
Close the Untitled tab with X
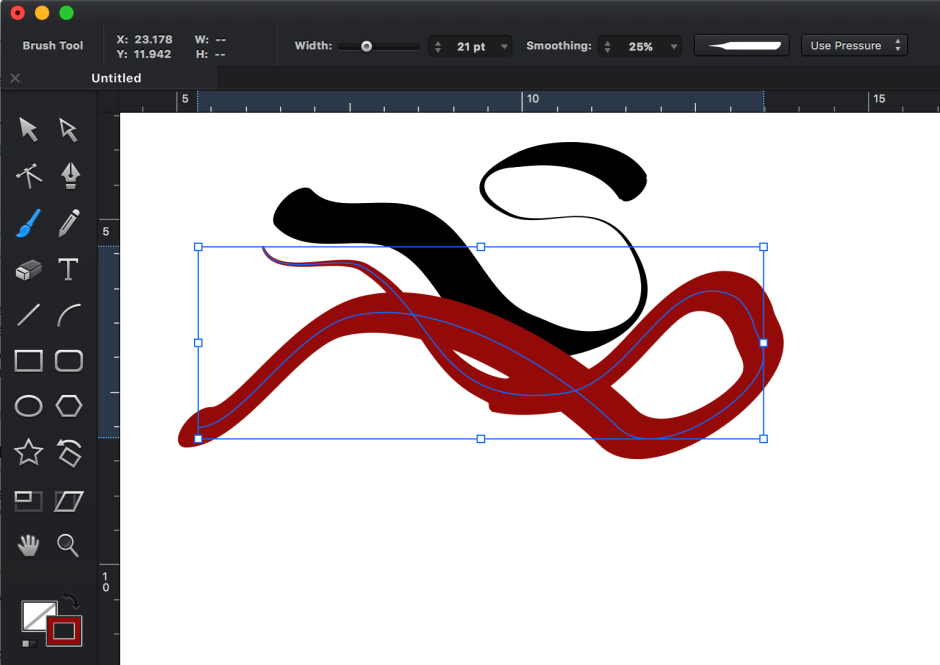tap(15, 78)
